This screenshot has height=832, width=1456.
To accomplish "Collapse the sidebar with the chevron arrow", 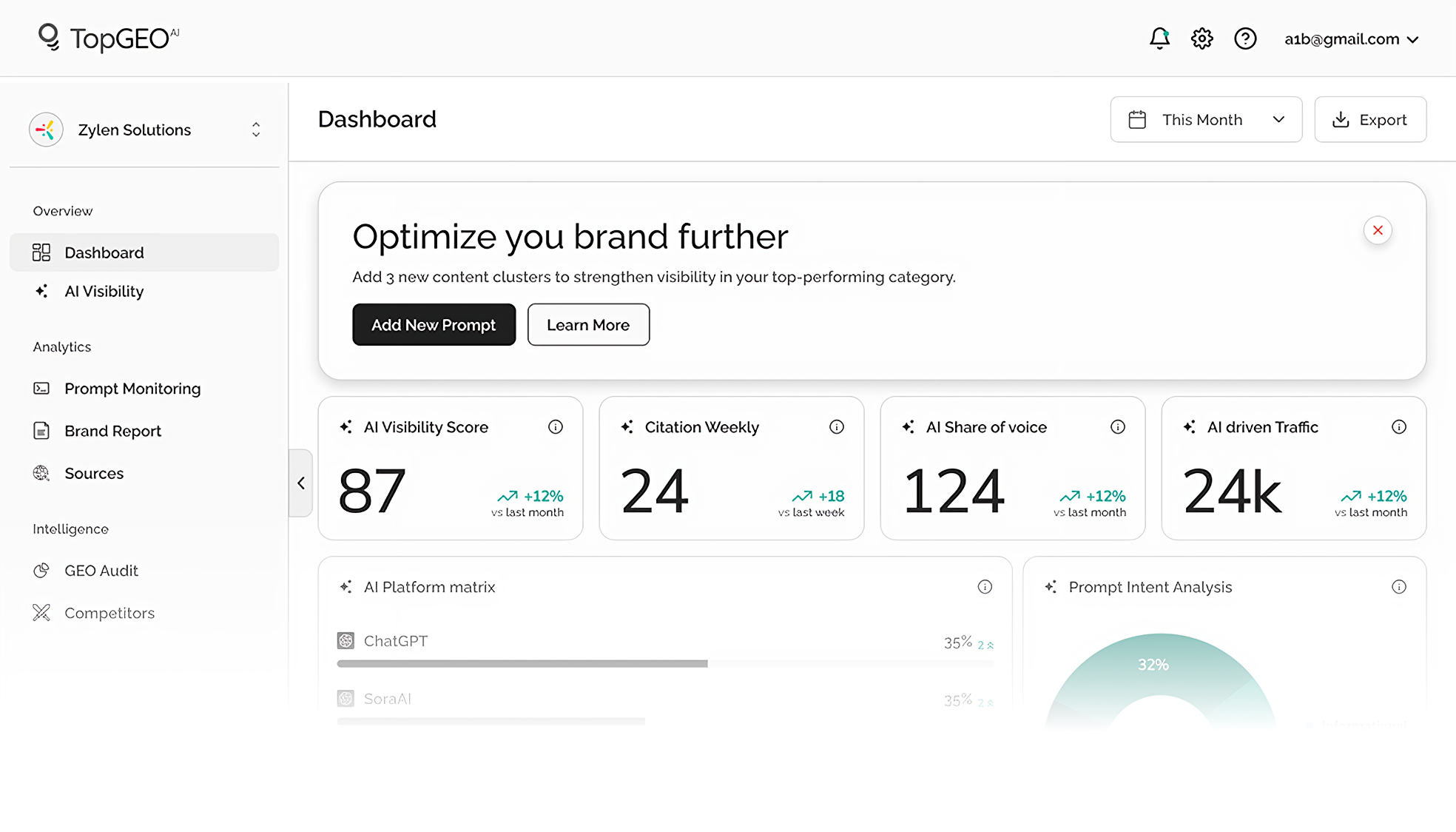I will (x=301, y=483).
